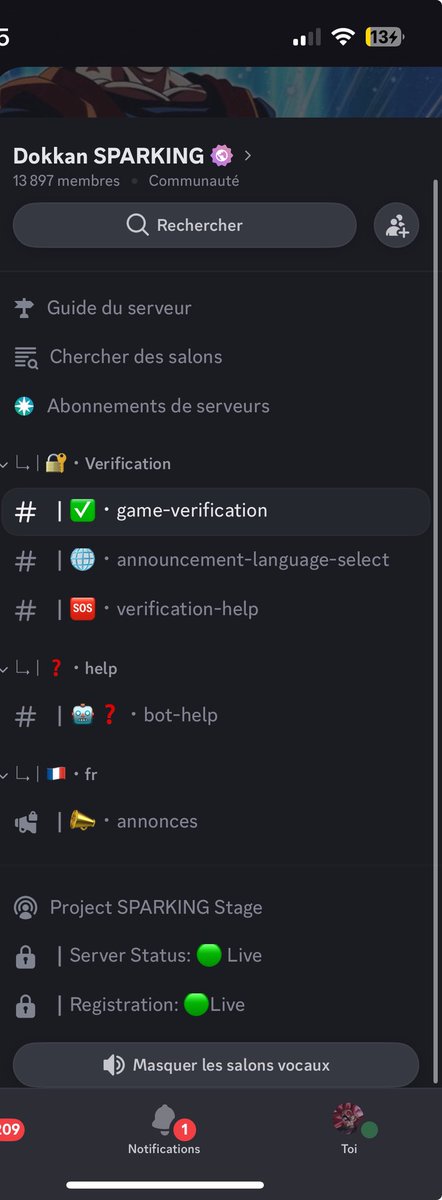
Task: Tap the server banner image
Action: [221, 92]
